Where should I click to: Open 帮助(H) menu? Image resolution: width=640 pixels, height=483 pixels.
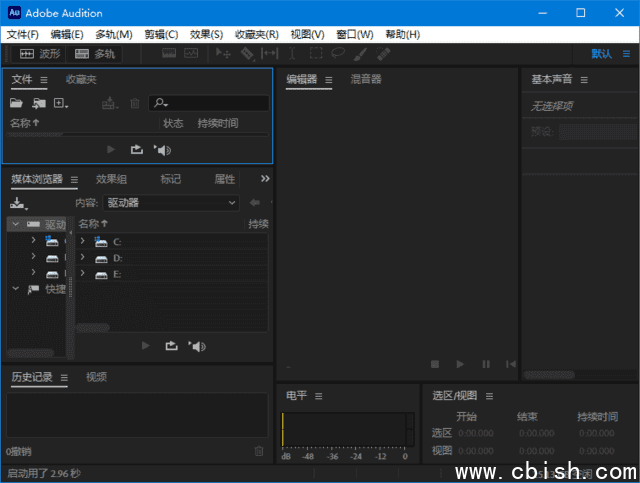402,35
